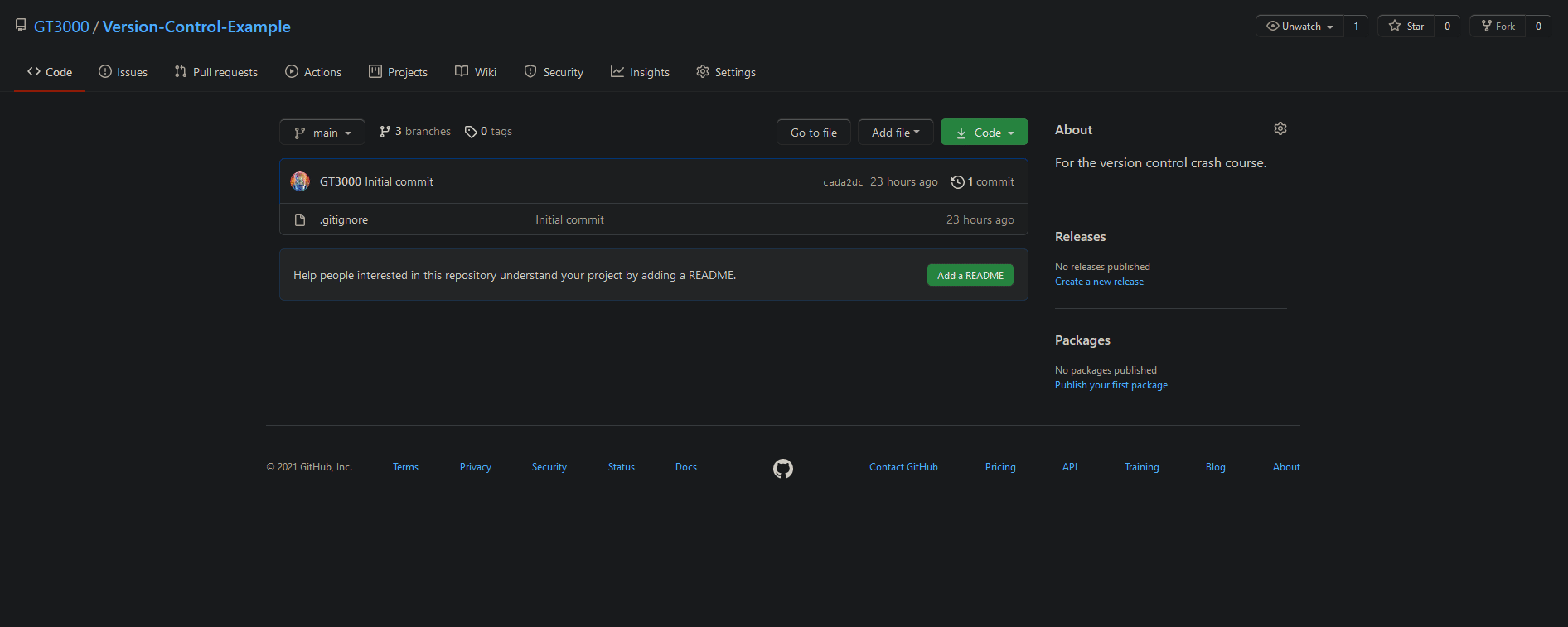View the 1 commit history link
This screenshot has height=627, width=1568.
[983, 182]
